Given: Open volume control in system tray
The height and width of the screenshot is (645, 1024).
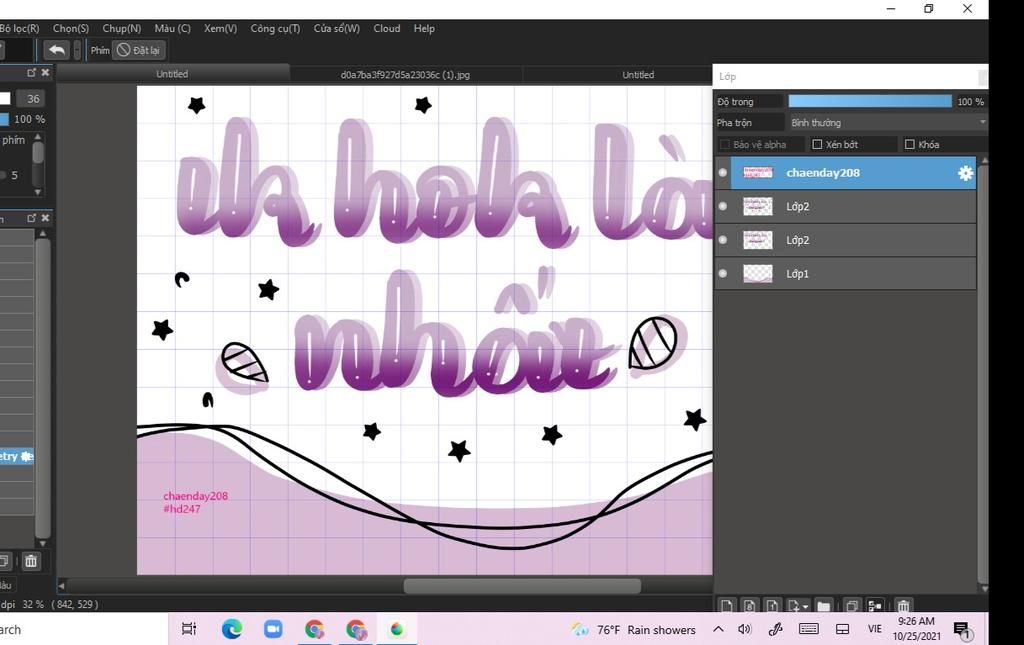Looking at the screenshot, I should tap(744, 629).
